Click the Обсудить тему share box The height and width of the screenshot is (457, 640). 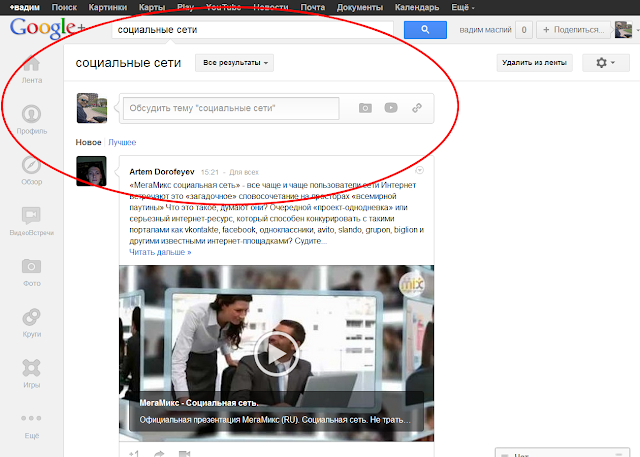pyautogui.click(x=231, y=108)
